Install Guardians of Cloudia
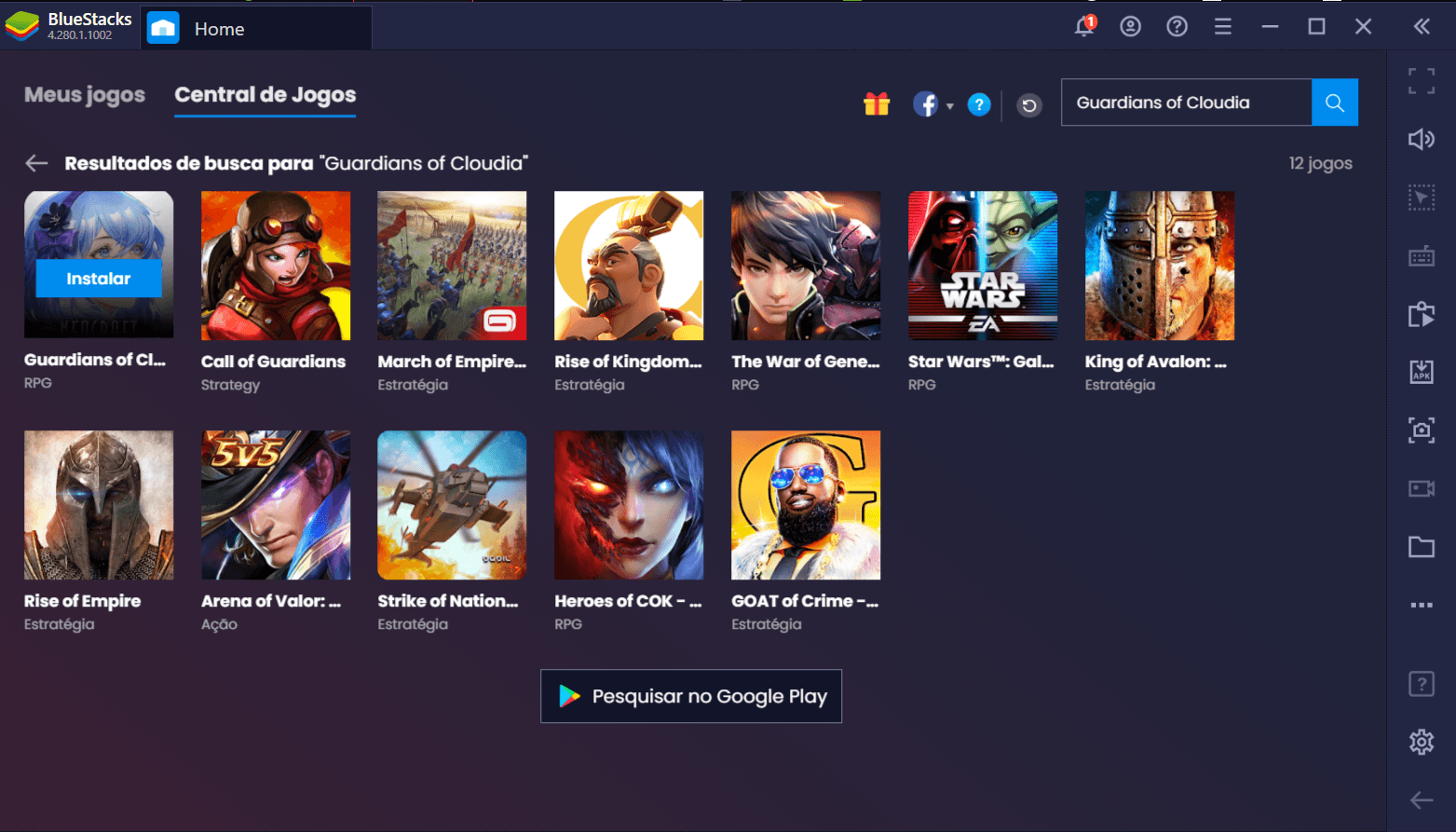Image resolution: width=1456 pixels, height=832 pixels. 99,279
